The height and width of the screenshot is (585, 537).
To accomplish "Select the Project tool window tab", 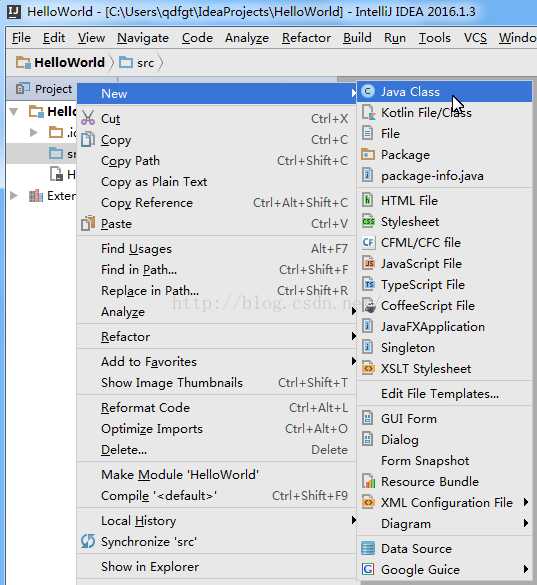I will (x=44, y=89).
